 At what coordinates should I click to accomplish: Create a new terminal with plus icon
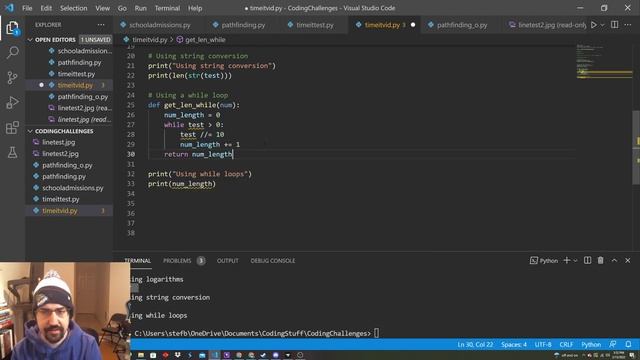(x=567, y=260)
